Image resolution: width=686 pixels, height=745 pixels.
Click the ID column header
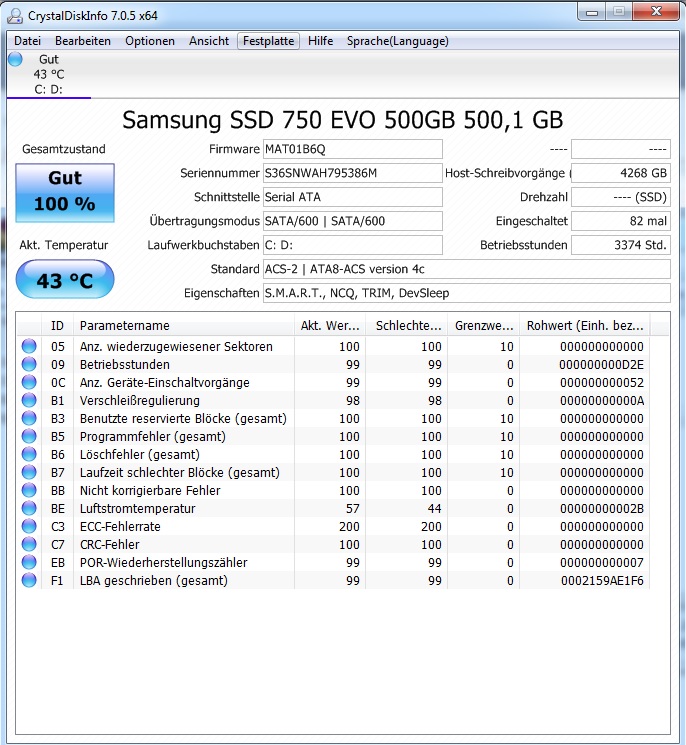pos(57,326)
